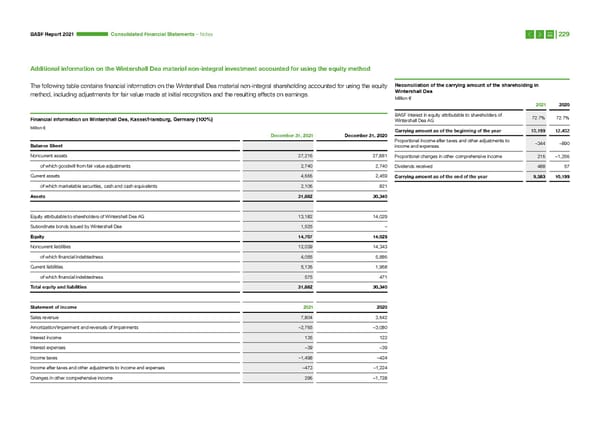Click the bold 'Equity' row label
Image resolution: width=600 pixels, height=424 pixels.
pos(37,237)
